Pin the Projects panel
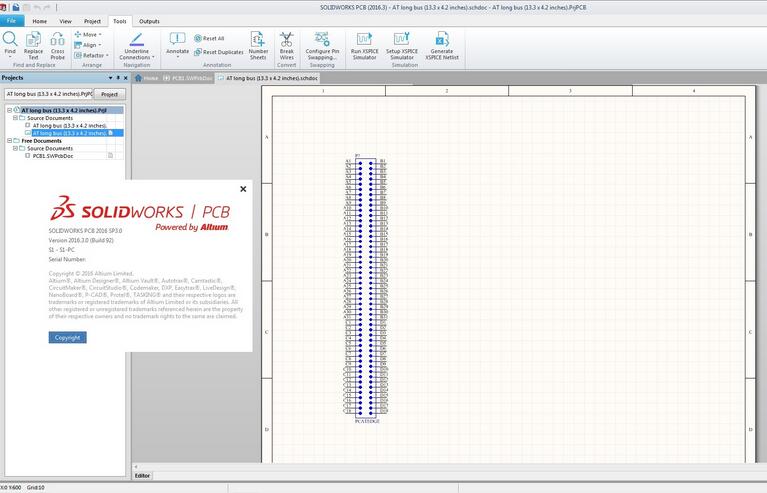The height and width of the screenshot is (493, 767). click(x=118, y=78)
